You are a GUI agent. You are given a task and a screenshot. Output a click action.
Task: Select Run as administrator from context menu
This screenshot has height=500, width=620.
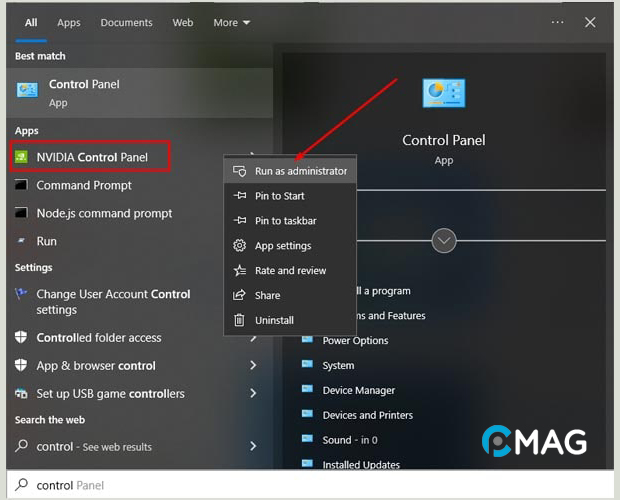[290, 171]
